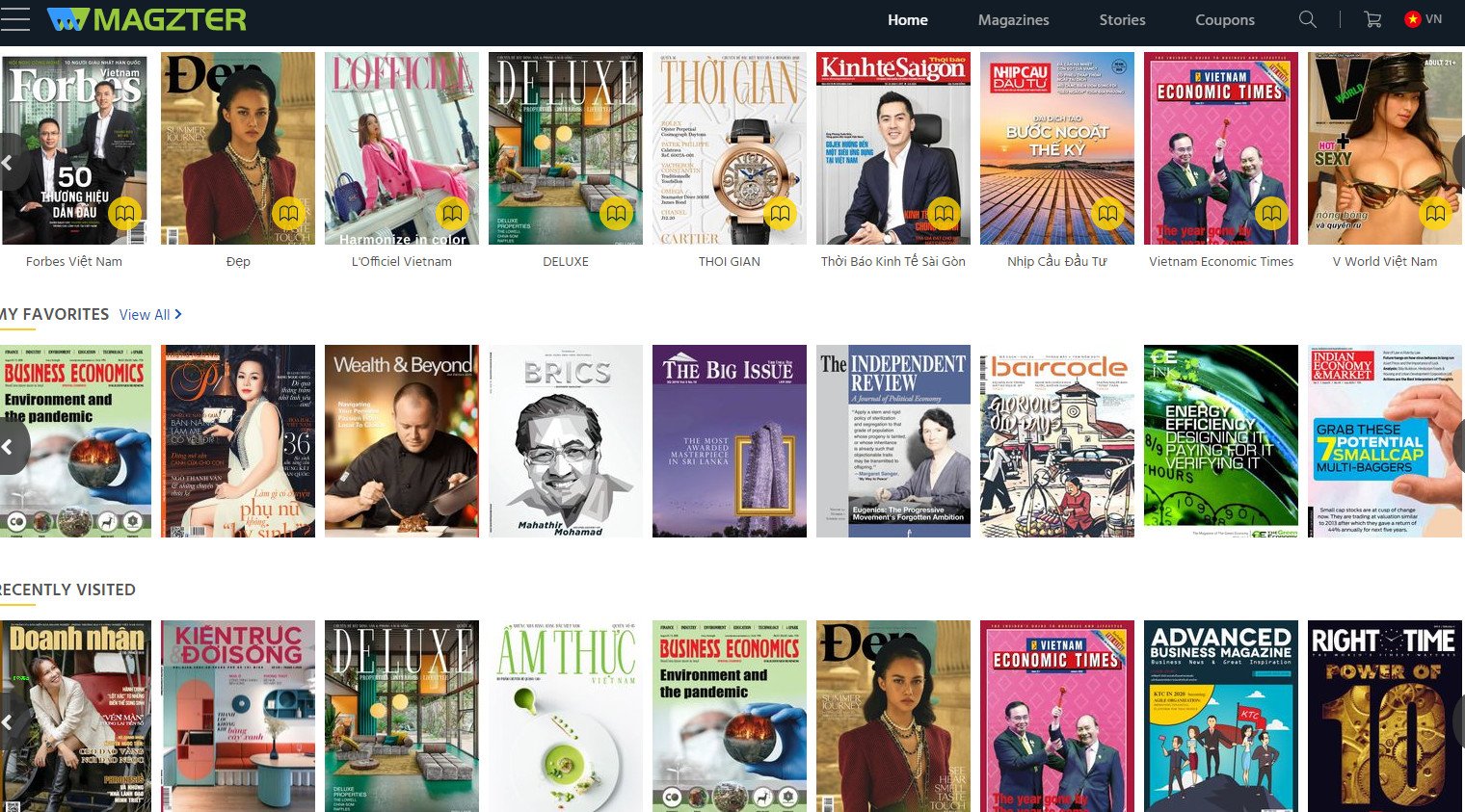Screen dimensions: 1465x812
Task: Click View All next to My Favorites
Action: click(x=149, y=315)
